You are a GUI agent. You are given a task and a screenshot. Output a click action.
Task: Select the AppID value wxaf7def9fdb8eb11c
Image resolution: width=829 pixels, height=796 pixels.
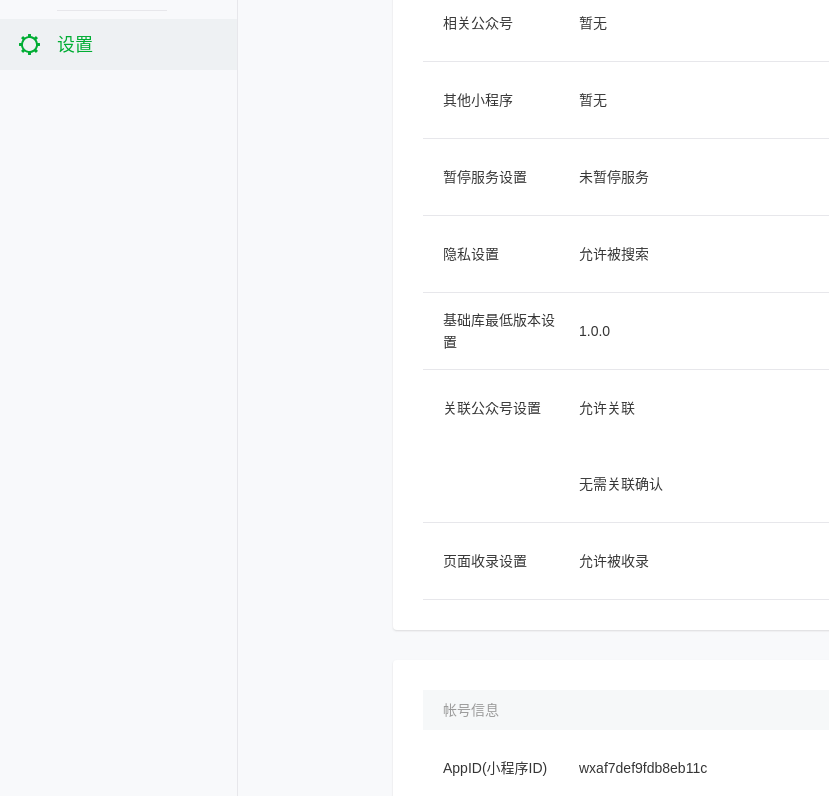[x=643, y=768]
